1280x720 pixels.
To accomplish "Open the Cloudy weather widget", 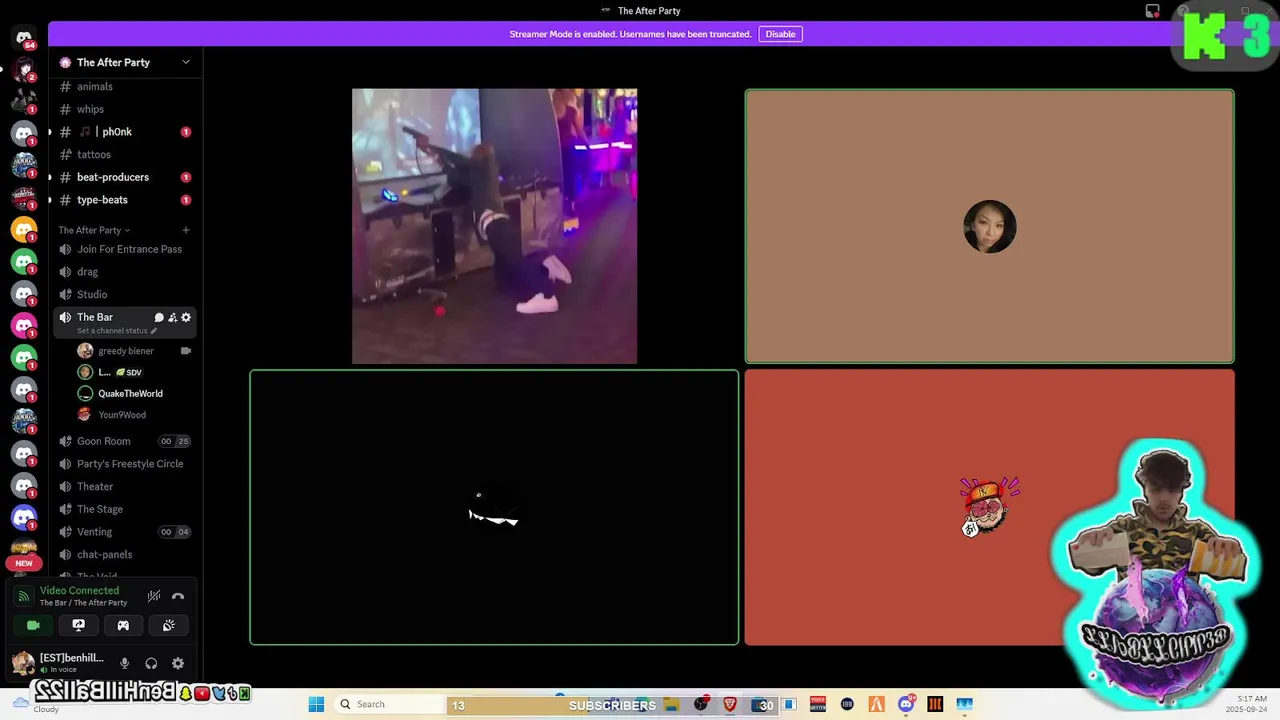I will (x=35, y=704).
